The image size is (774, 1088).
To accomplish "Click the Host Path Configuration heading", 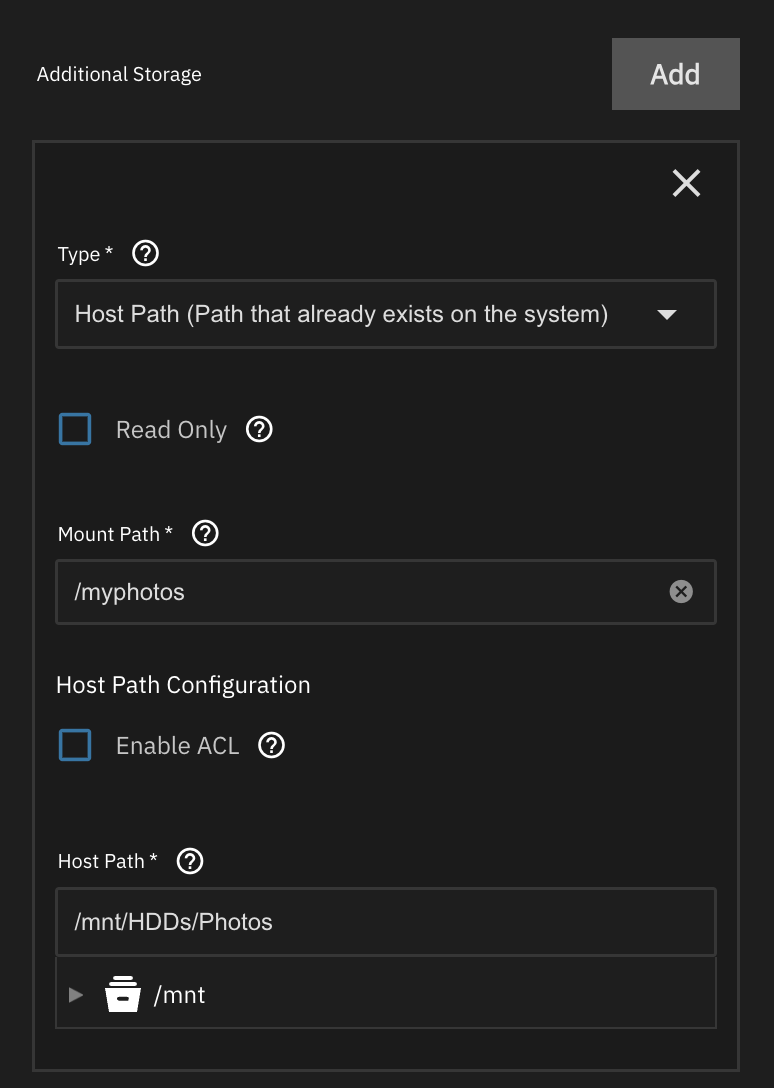I will click(183, 685).
